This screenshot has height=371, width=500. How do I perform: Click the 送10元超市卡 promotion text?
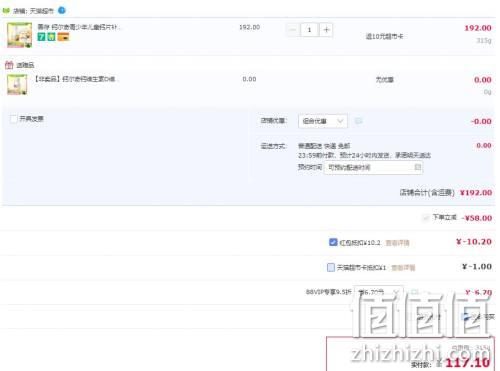384,36
